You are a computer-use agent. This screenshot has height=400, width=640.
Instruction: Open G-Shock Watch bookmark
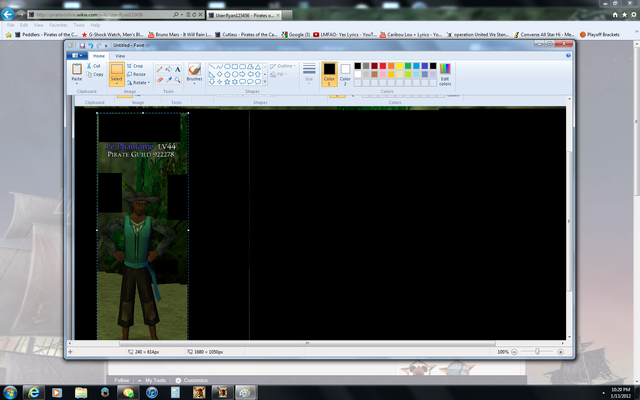[x=113, y=35]
